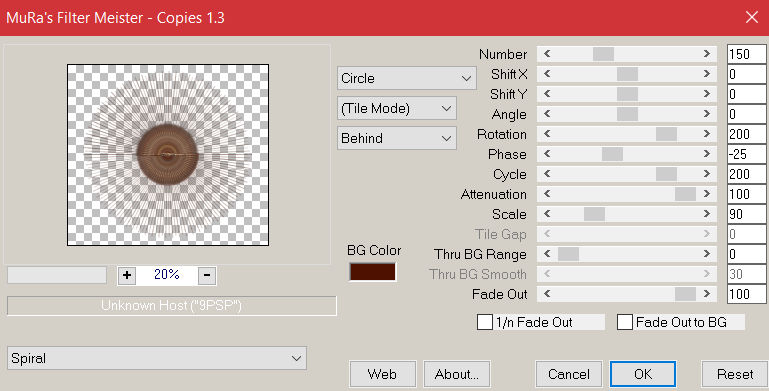This screenshot has width=769, height=391.
Task: Click the Unknown Host ("9PSP") status text
Action: [172, 306]
